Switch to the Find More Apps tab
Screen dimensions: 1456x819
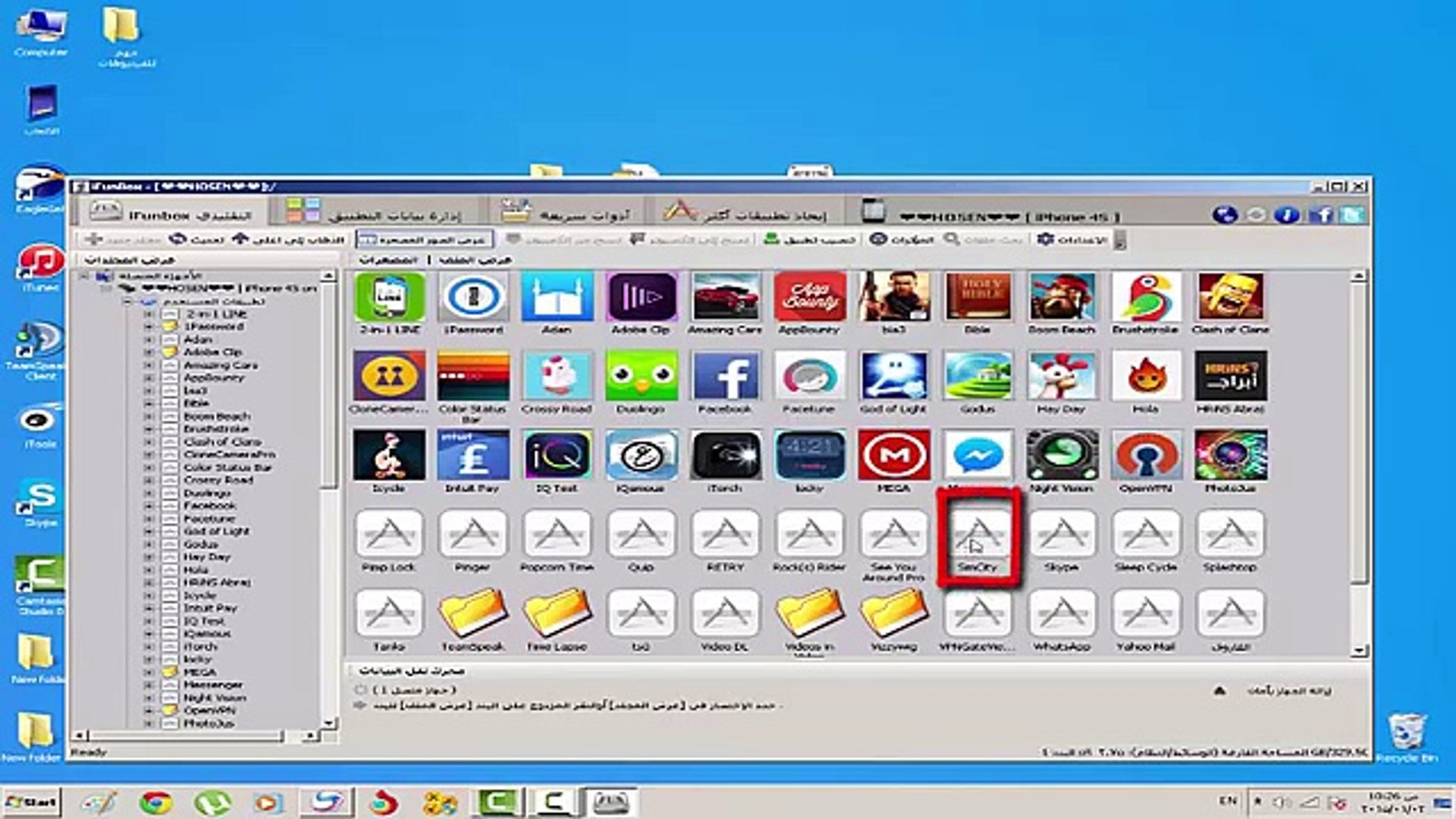coord(745,213)
